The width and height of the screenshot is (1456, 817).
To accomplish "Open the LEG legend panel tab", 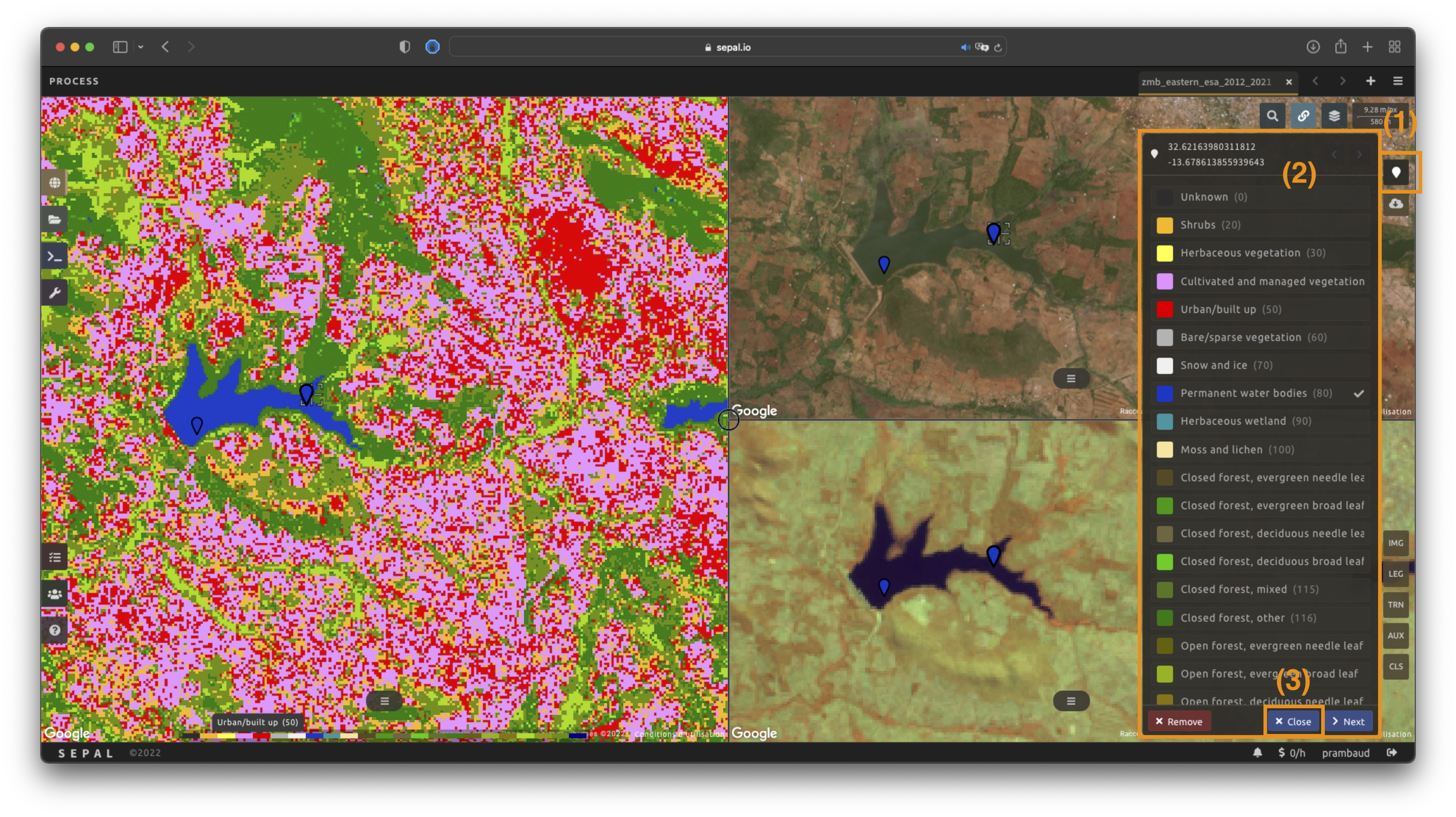I will pos(1395,574).
